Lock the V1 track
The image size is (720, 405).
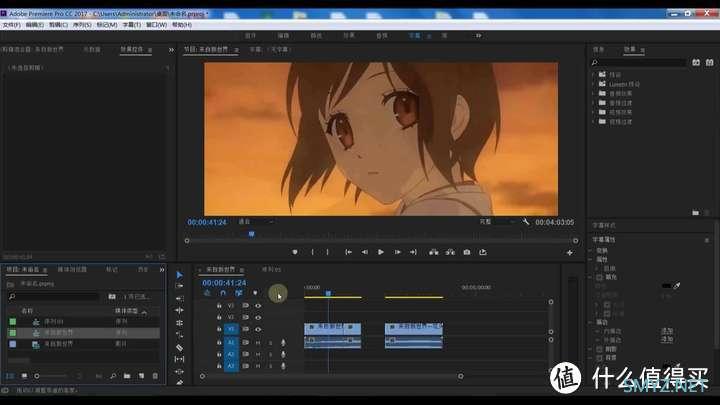(219, 329)
